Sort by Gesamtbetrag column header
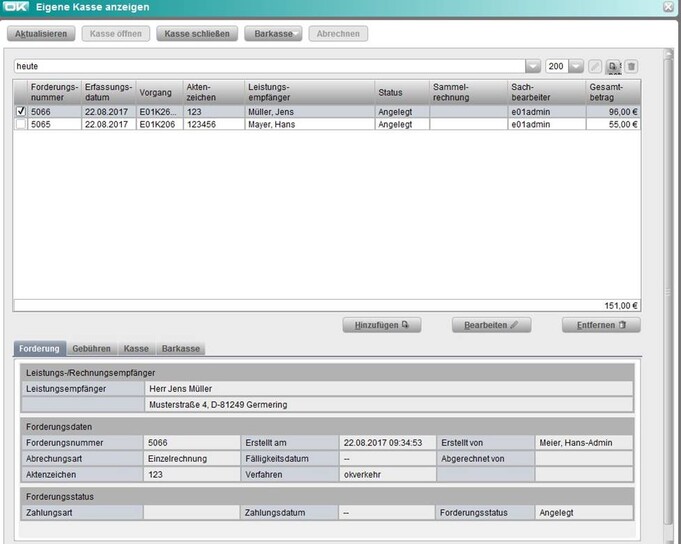 (613, 92)
